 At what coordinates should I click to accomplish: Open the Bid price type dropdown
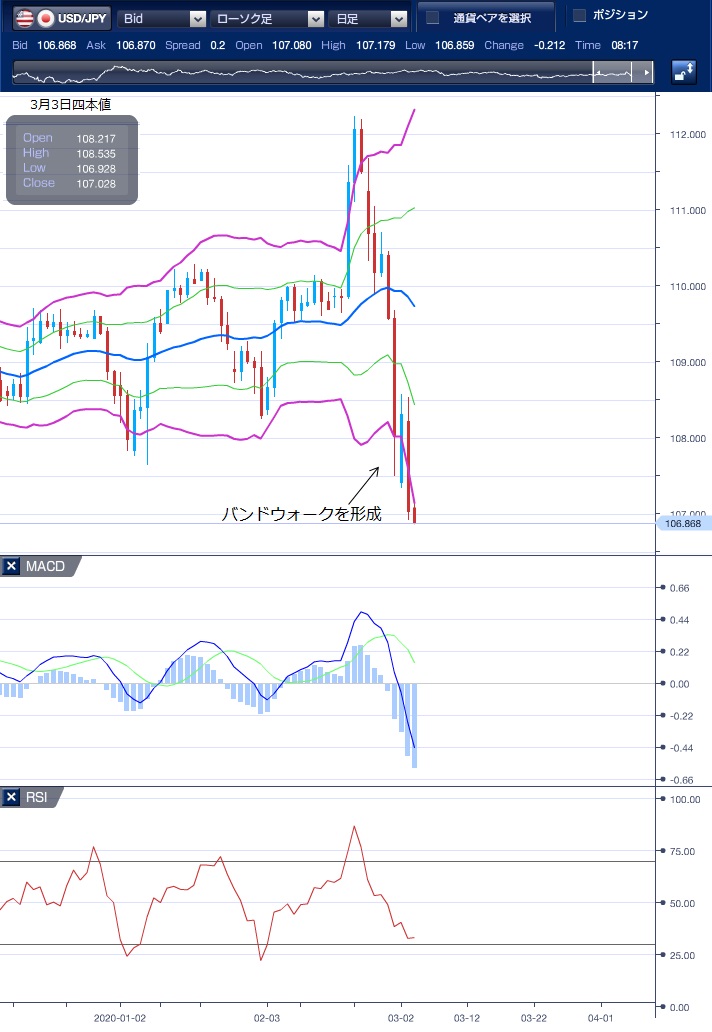[162, 18]
